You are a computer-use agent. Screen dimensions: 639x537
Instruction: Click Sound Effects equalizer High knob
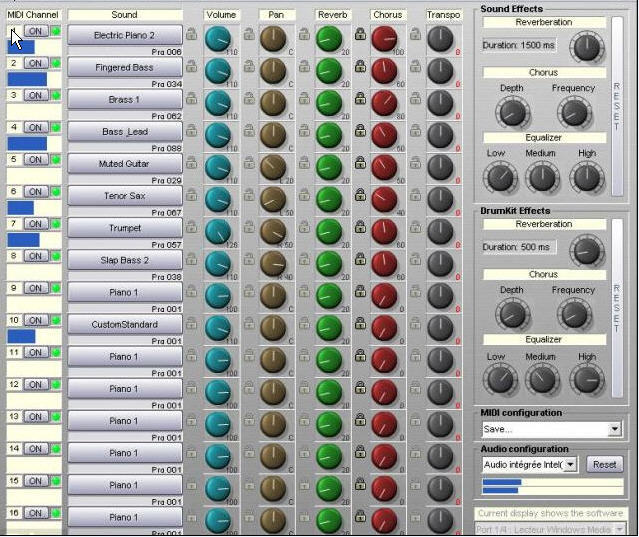pos(587,178)
